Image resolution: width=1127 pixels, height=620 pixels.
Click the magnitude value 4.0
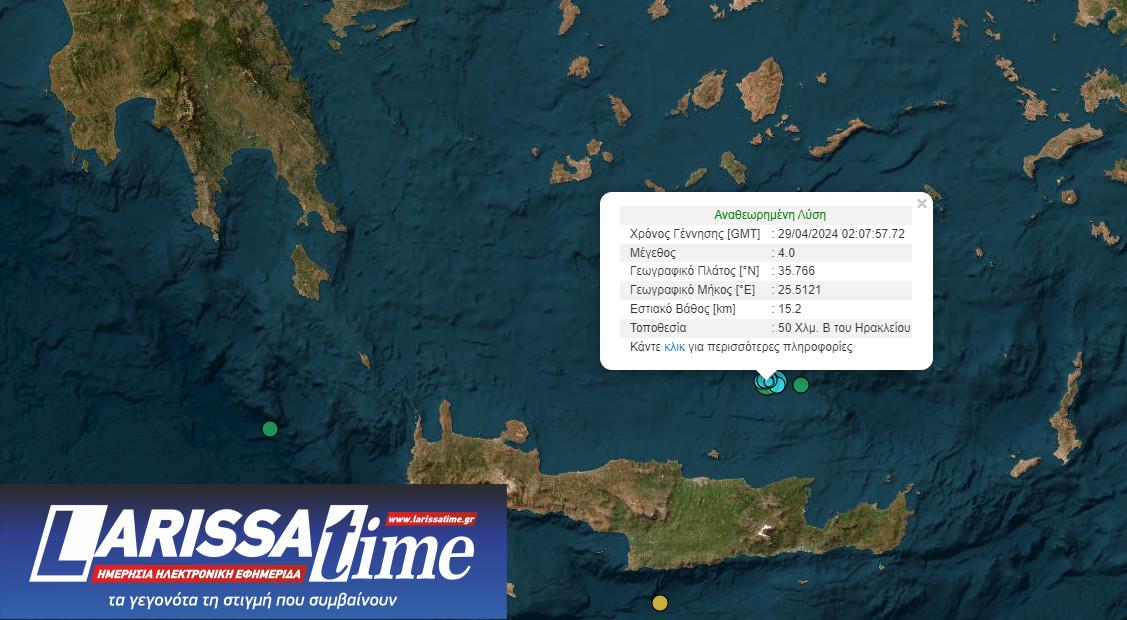pyautogui.click(x=786, y=253)
